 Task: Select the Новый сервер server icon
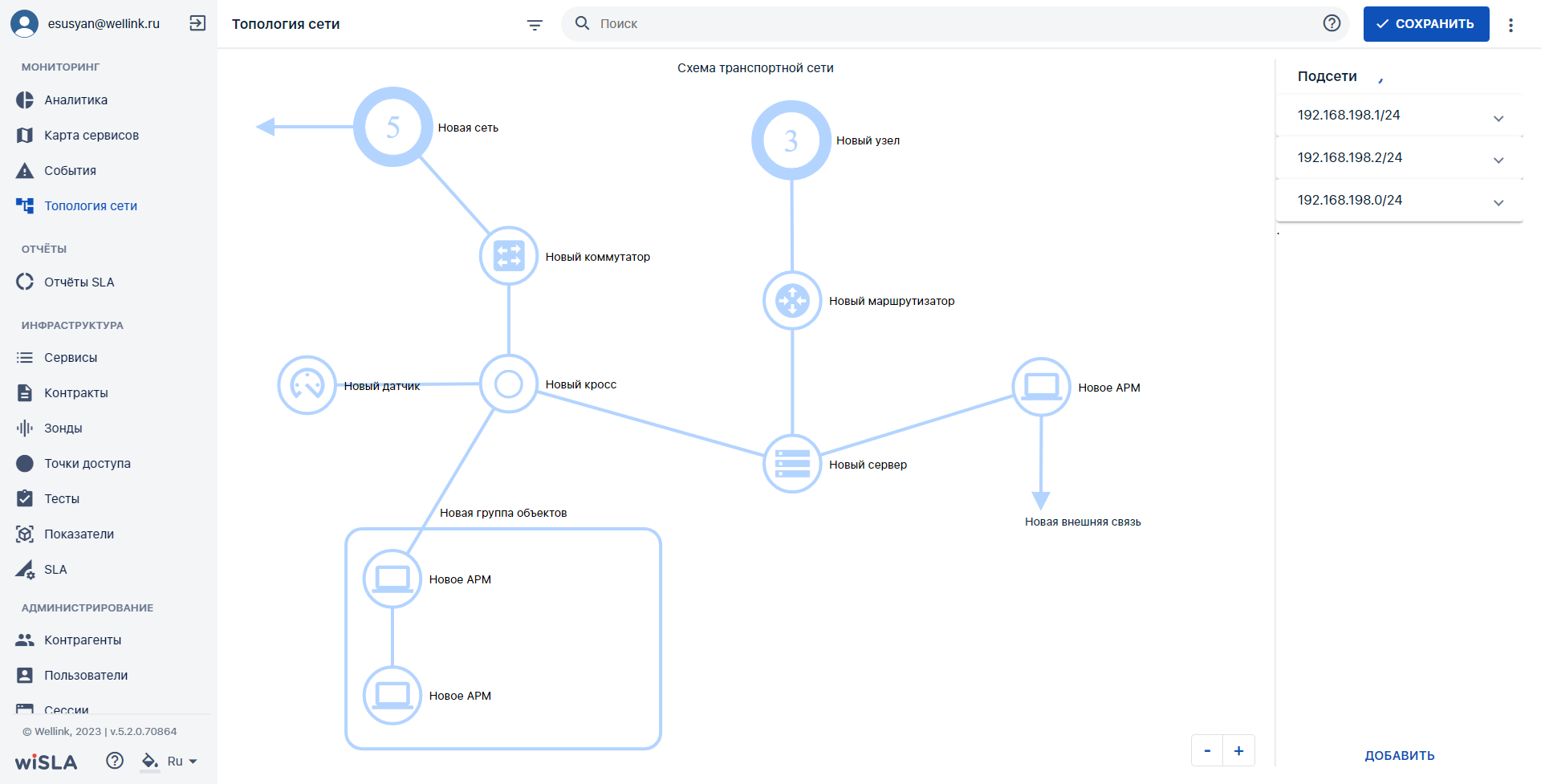click(792, 464)
